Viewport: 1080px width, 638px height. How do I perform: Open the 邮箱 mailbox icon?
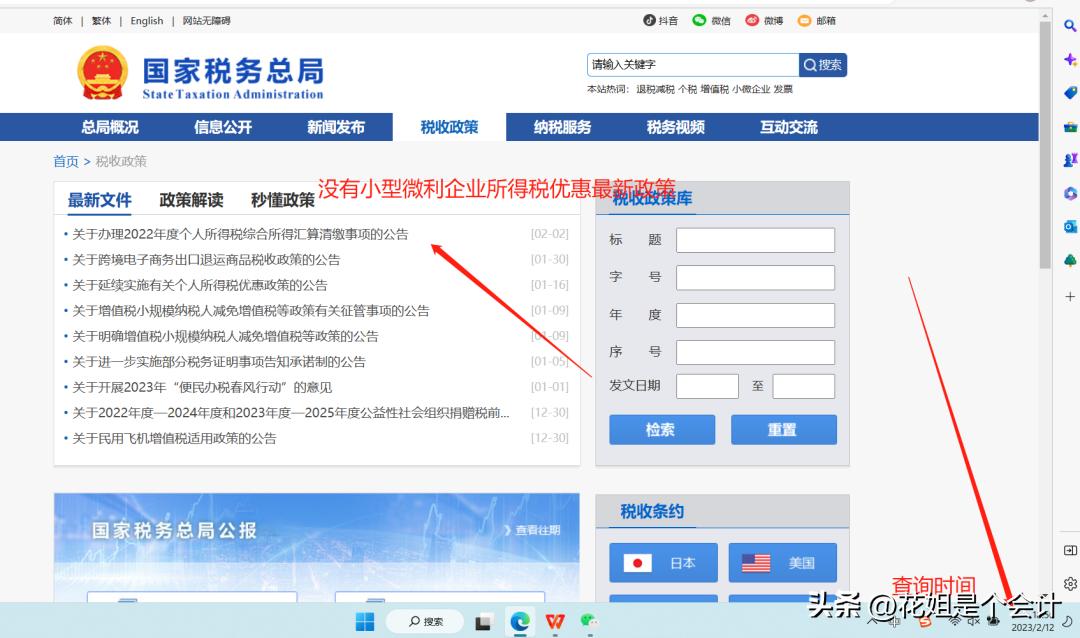(805, 20)
